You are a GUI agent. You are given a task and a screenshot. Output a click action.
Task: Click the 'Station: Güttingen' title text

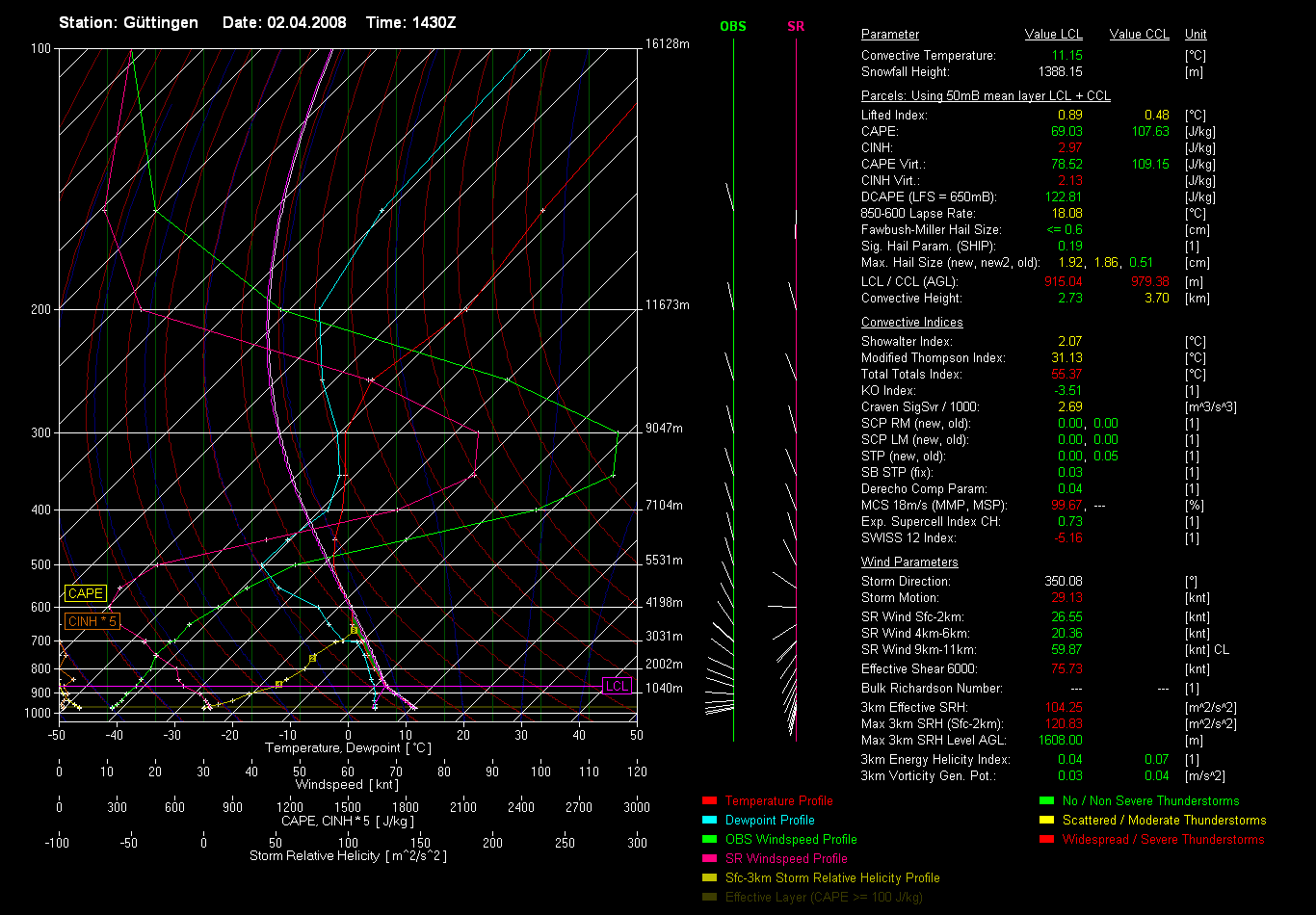[x=129, y=22]
